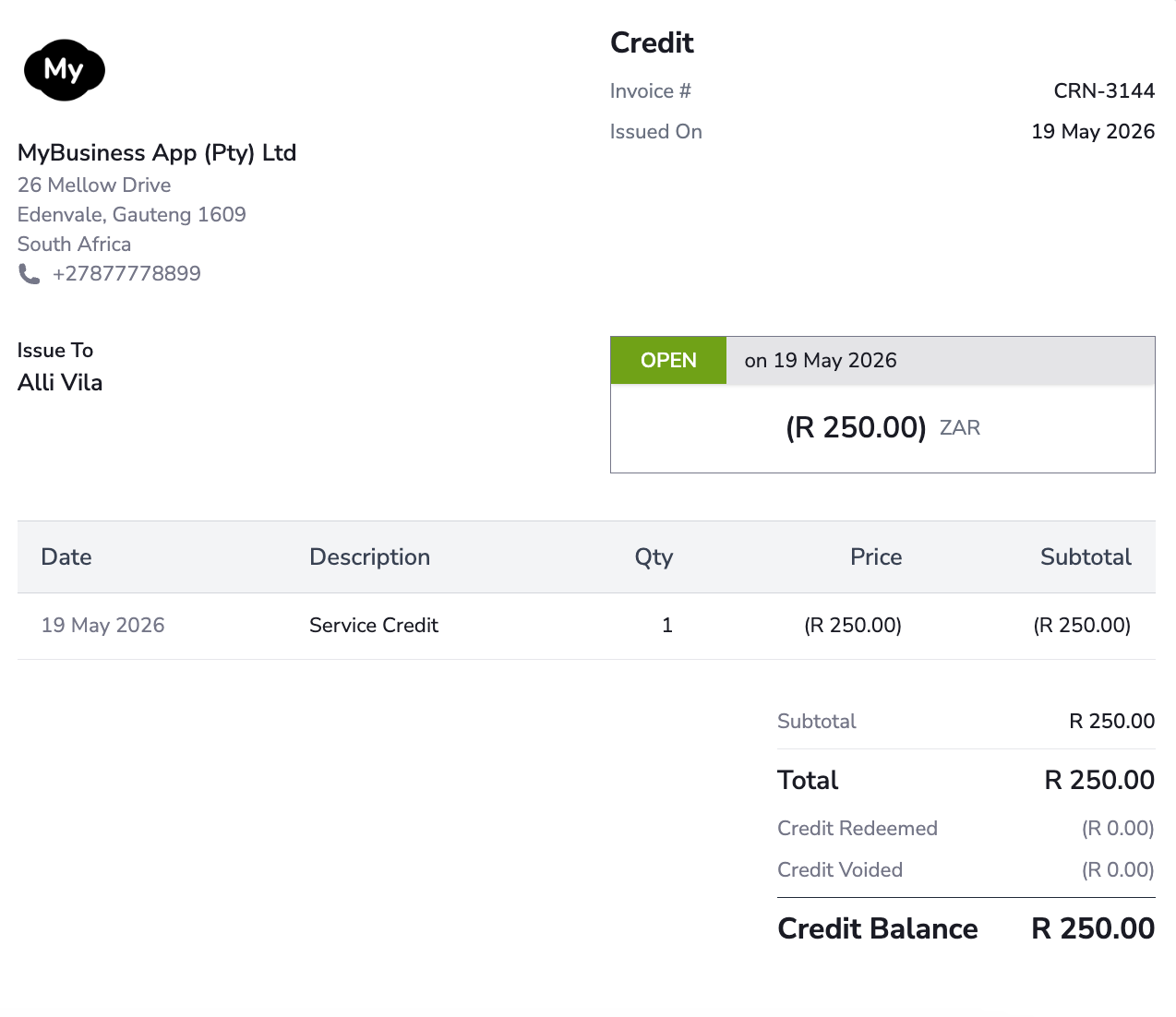Click the Issued On date 19 May 2026
Viewport: 1176px width, 1017px height.
point(1093,131)
